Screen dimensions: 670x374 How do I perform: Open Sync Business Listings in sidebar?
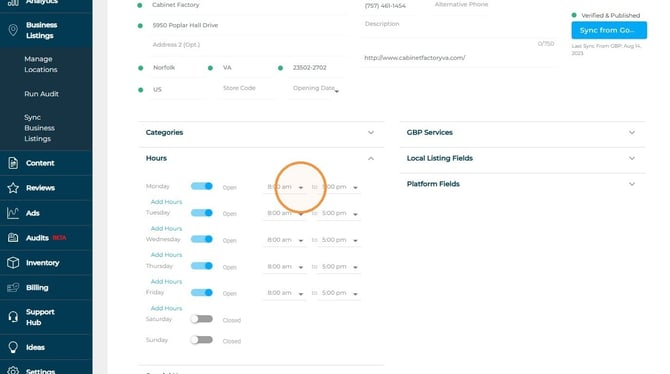tap(39, 128)
